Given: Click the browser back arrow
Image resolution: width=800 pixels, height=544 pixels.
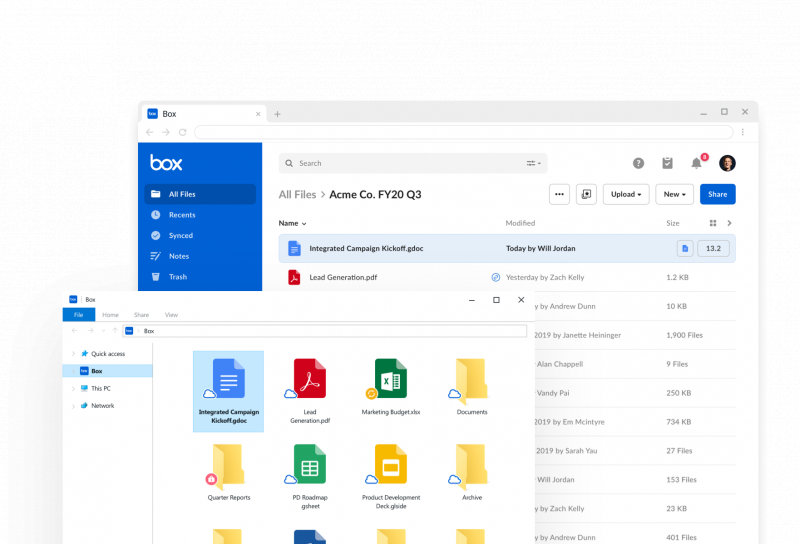Looking at the screenshot, I should (x=149, y=132).
